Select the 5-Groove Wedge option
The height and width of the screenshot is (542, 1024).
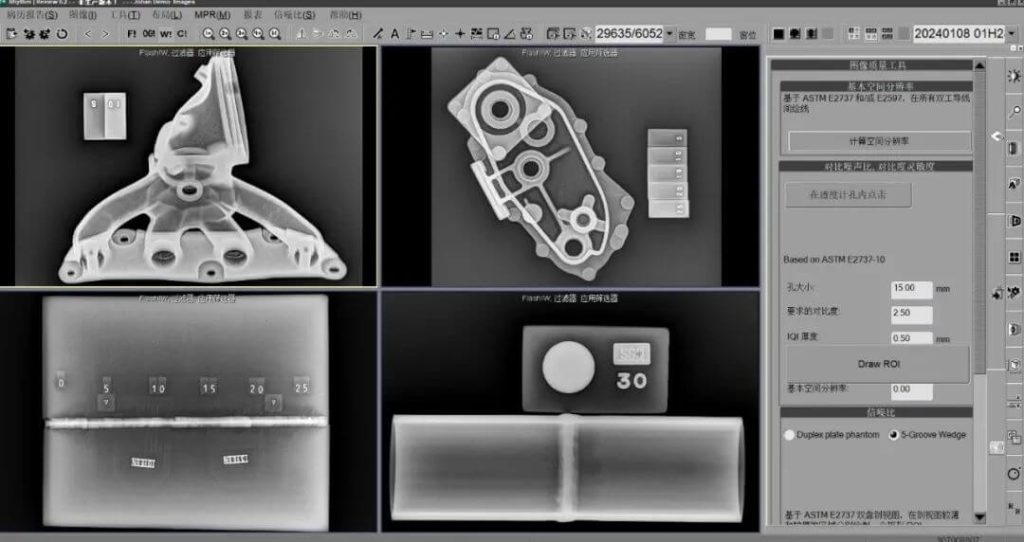(893, 435)
